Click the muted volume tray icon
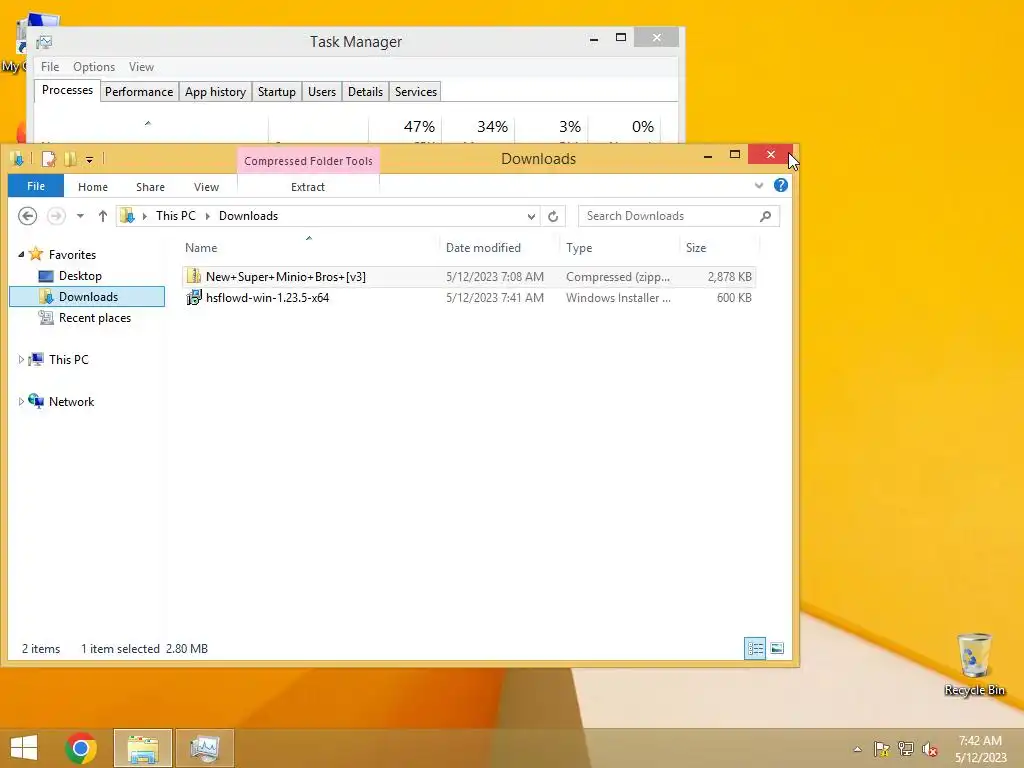Image resolution: width=1024 pixels, height=768 pixels. pos(930,749)
